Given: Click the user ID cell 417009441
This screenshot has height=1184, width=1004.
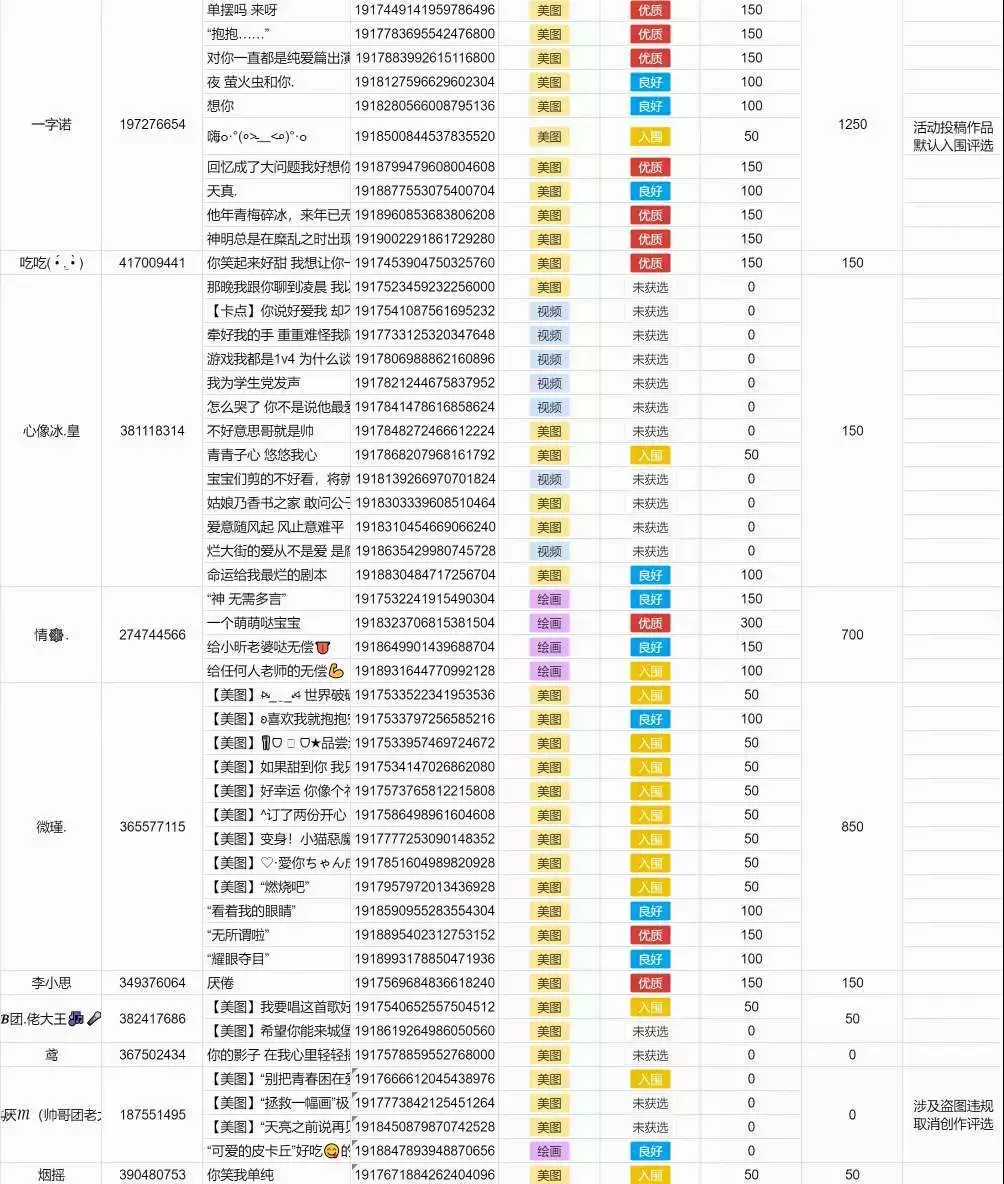Looking at the screenshot, I should (152, 263).
